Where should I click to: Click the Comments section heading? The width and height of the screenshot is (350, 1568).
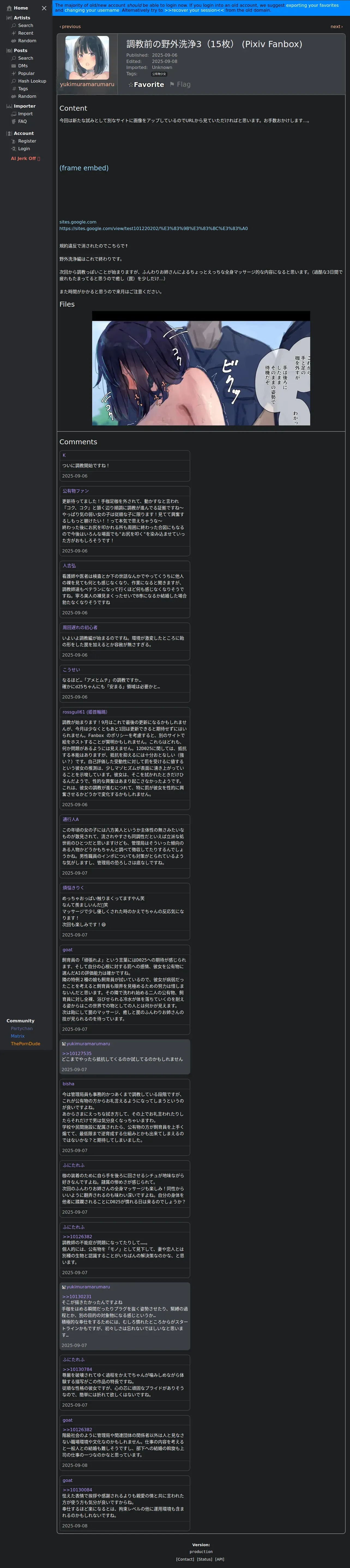coord(79,442)
